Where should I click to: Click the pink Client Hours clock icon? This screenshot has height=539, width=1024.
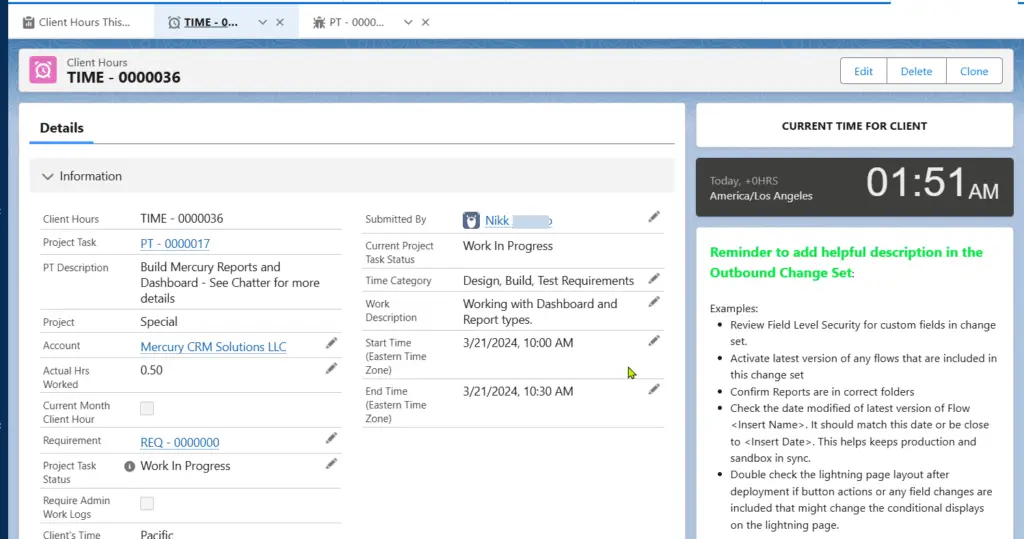point(43,70)
